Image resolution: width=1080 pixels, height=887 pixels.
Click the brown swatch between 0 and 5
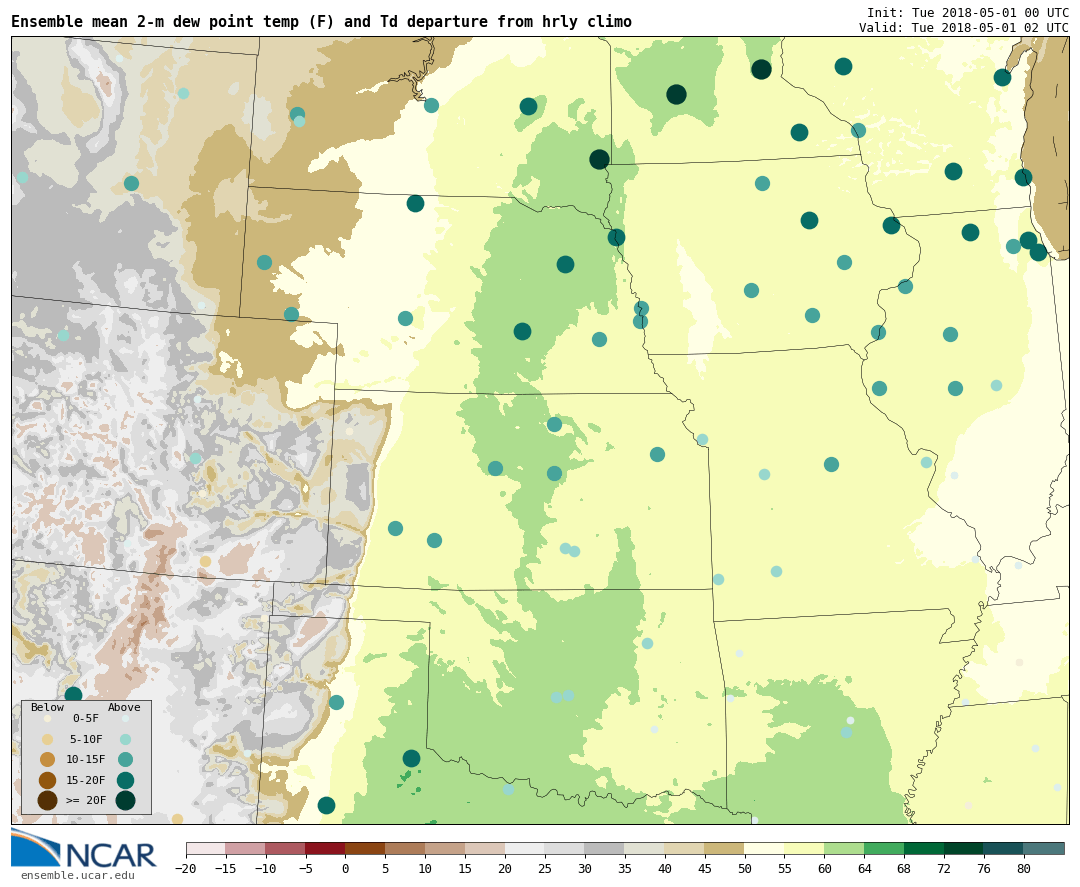(x=365, y=848)
